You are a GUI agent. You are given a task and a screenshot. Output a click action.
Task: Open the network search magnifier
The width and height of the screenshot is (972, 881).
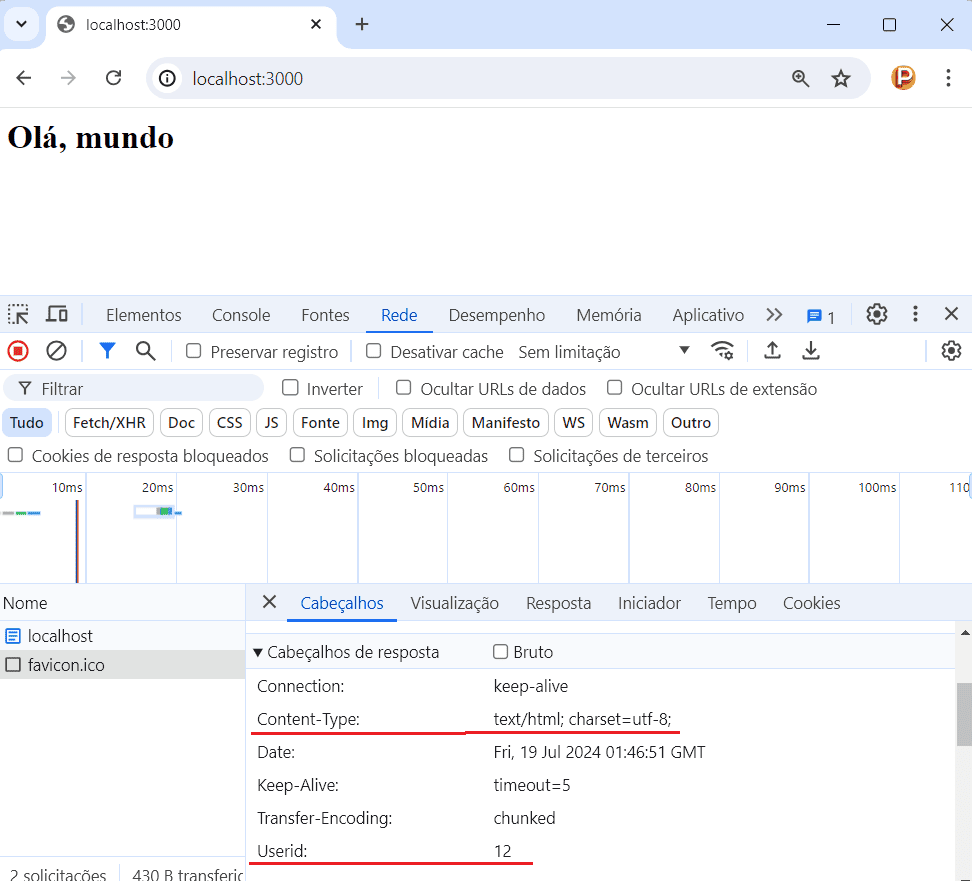[x=146, y=351]
